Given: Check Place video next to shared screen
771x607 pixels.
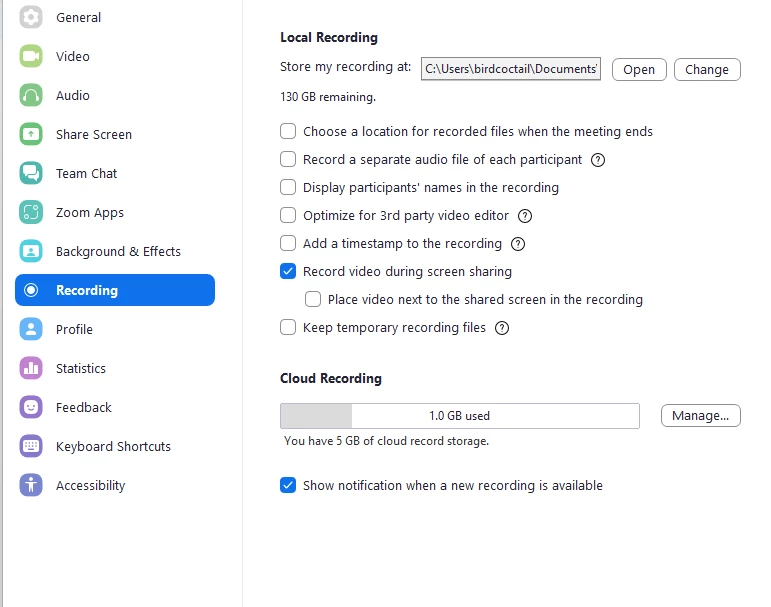Looking at the screenshot, I should tap(313, 300).
